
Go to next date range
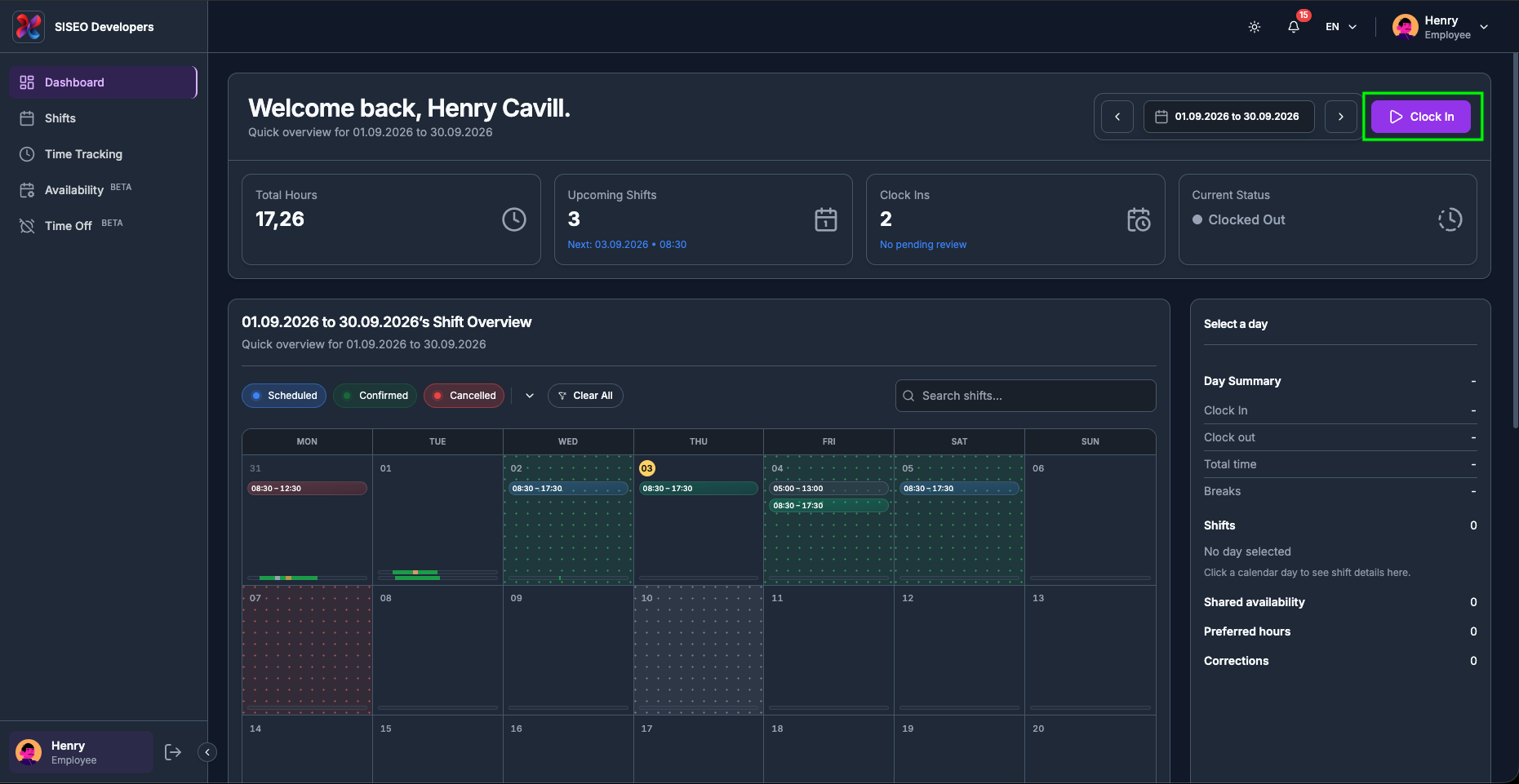[1340, 117]
